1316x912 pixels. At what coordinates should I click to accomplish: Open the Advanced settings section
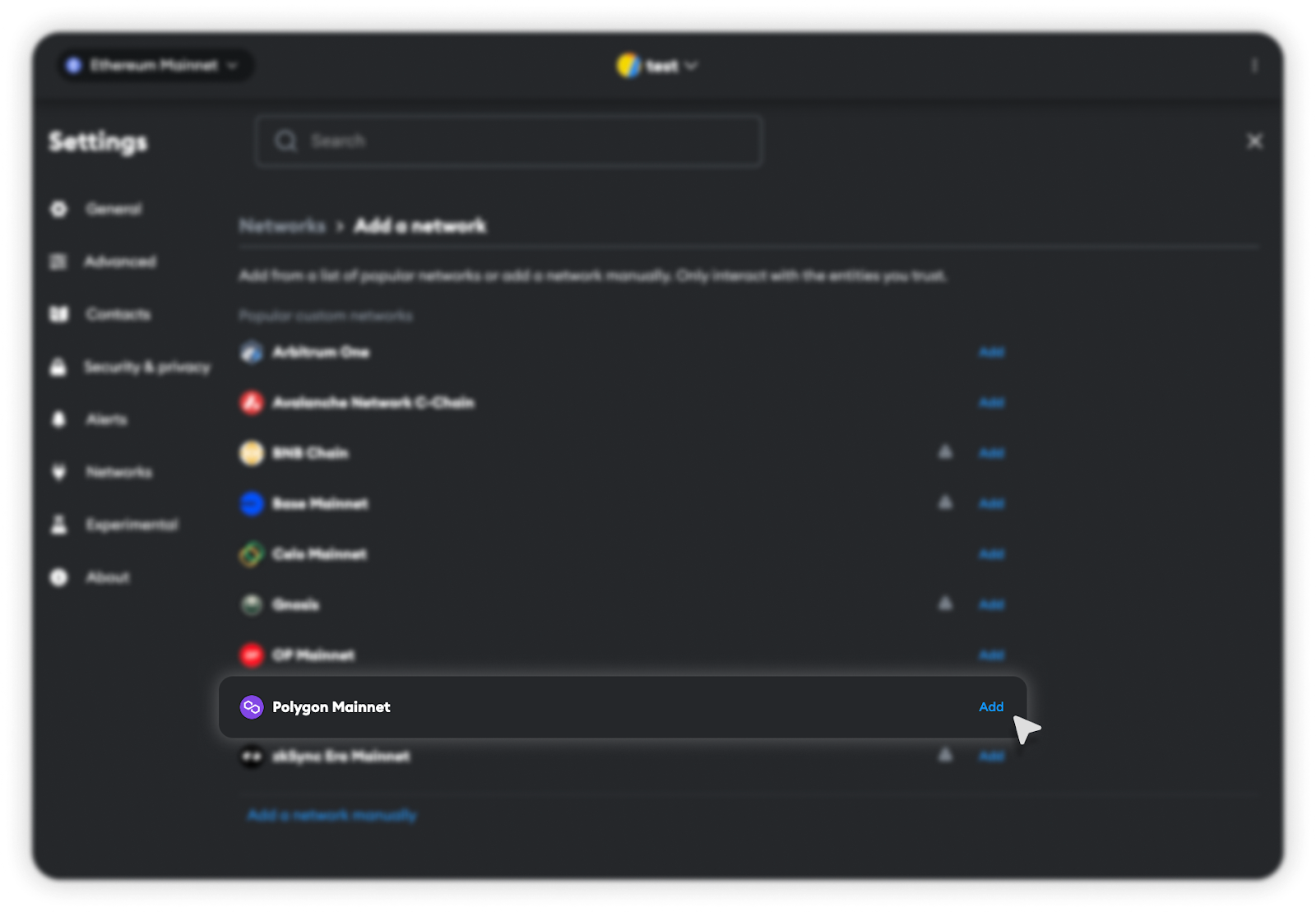pyautogui.click(x=120, y=262)
